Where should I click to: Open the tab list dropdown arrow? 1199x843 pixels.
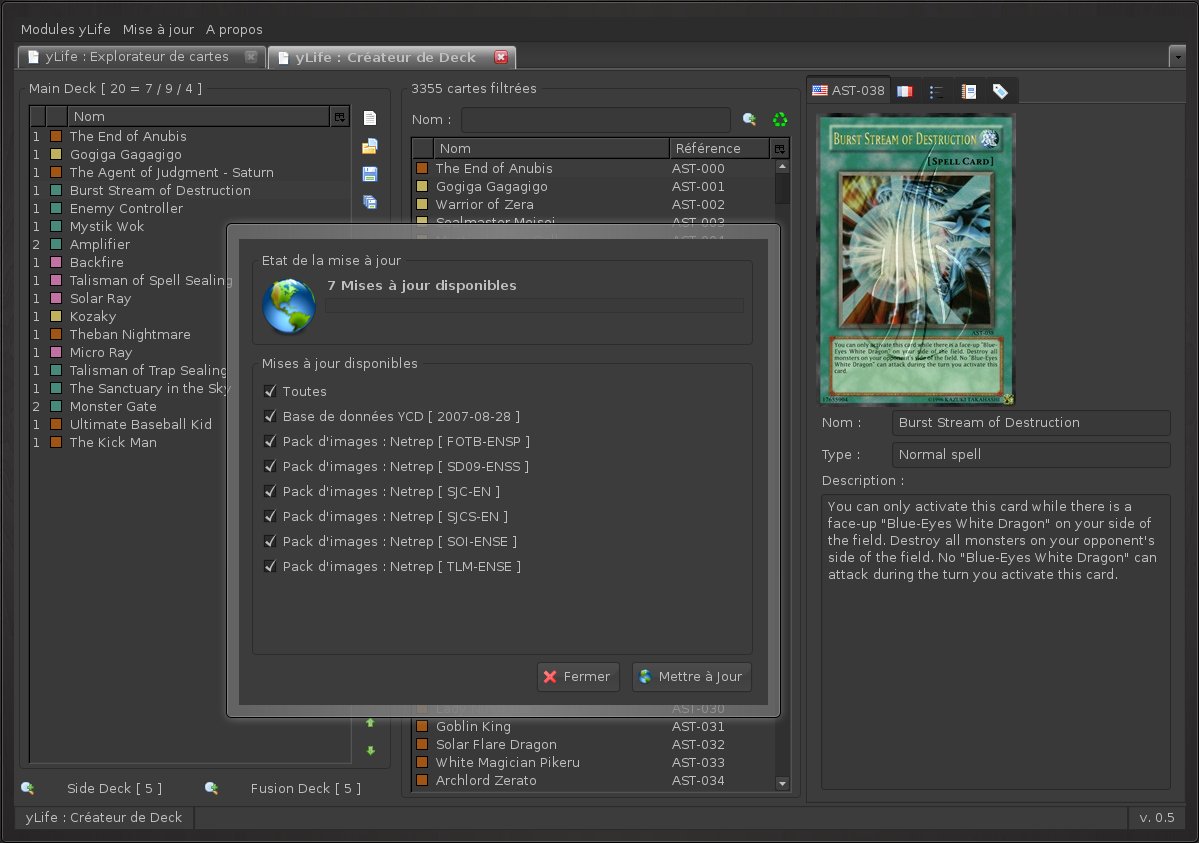coord(1178,57)
